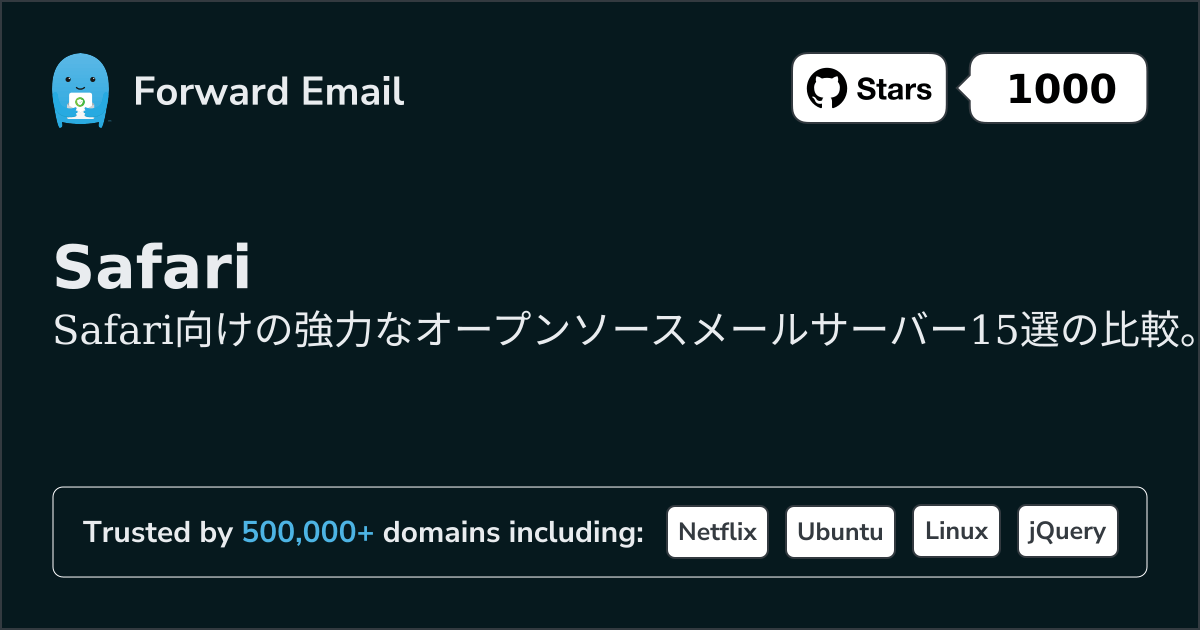Viewport: 1200px width, 630px height.
Task: Click the Trusted by text
Action: coord(158,532)
